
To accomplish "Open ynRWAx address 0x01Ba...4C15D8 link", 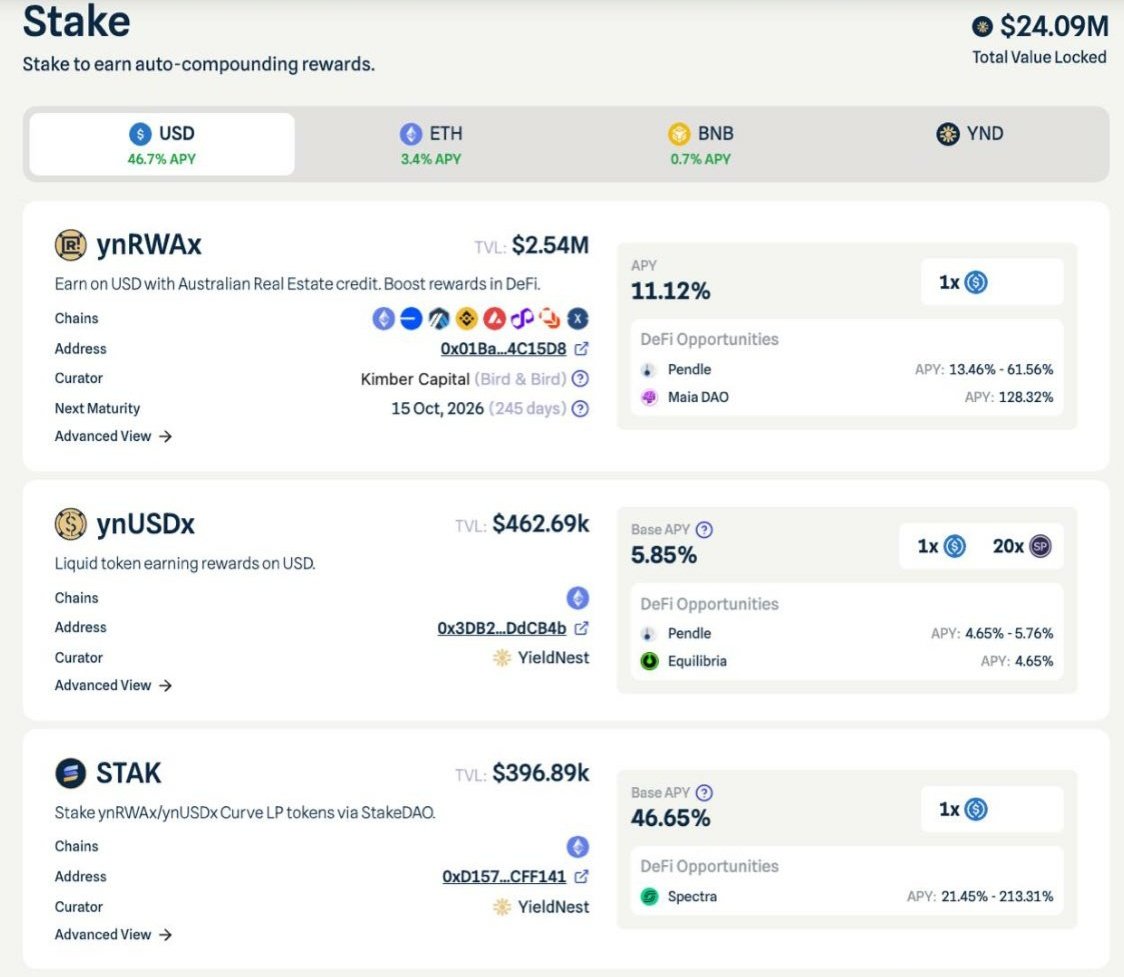I will pyautogui.click(x=503, y=348).
